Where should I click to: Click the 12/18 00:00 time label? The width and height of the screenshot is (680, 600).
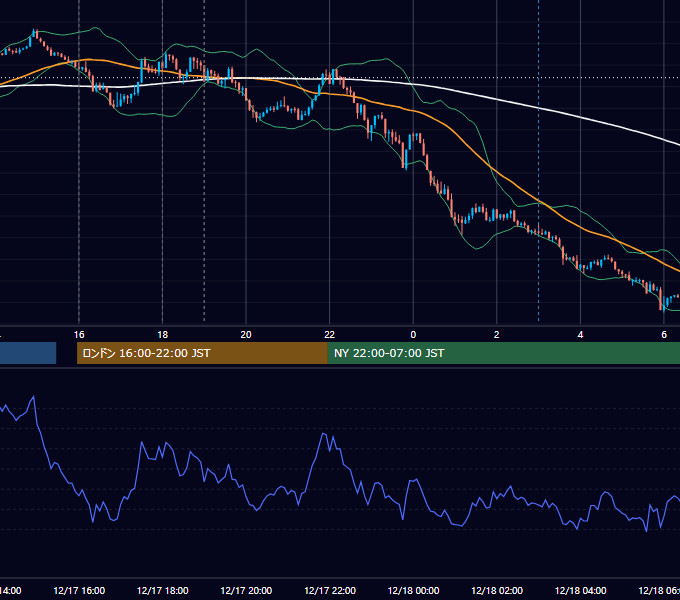pyautogui.click(x=413, y=591)
